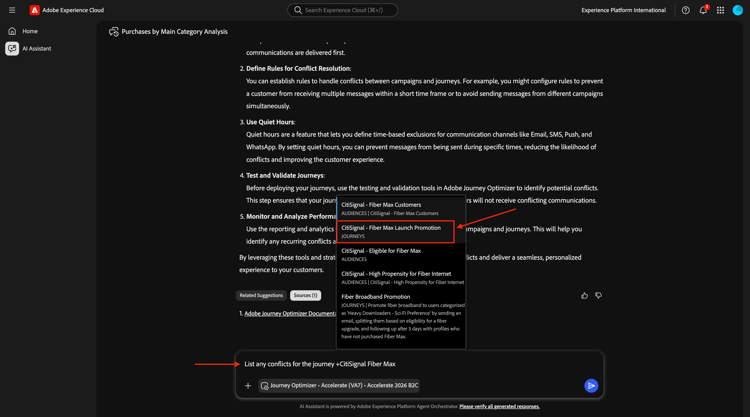750x417 pixels.
Task: Open the Related Suggestions tab
Action: (261, 296)
